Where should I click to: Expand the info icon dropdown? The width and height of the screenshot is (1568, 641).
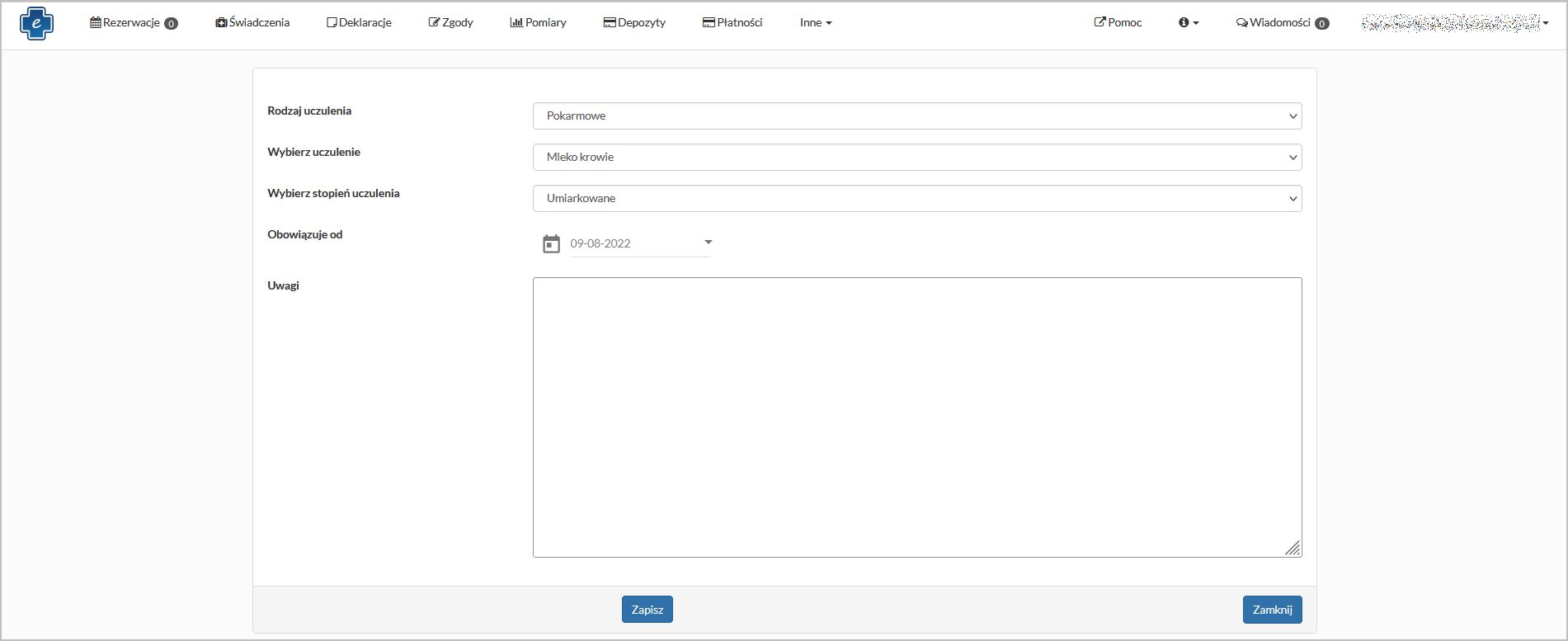pyautogui.click(x=1188, y=23)
